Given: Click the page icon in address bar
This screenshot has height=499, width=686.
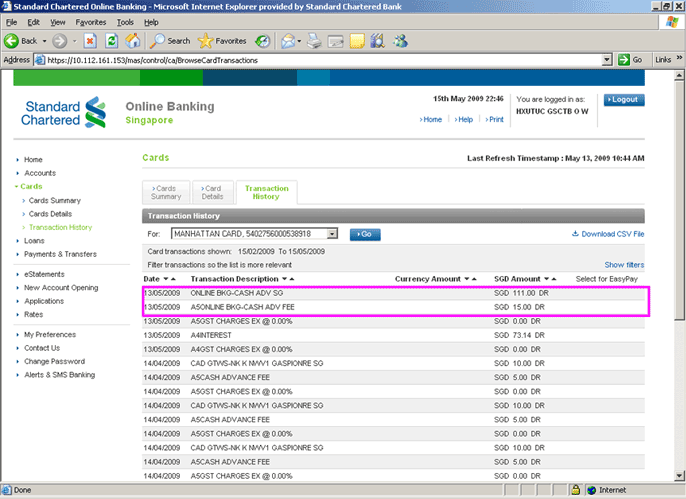Looking at the screenshot, I should [40, 60].
